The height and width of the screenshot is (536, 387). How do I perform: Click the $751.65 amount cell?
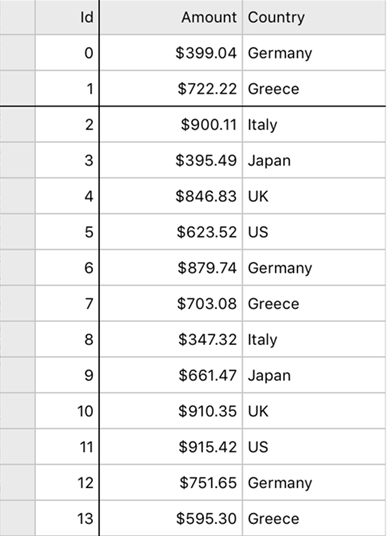(171, 483)
